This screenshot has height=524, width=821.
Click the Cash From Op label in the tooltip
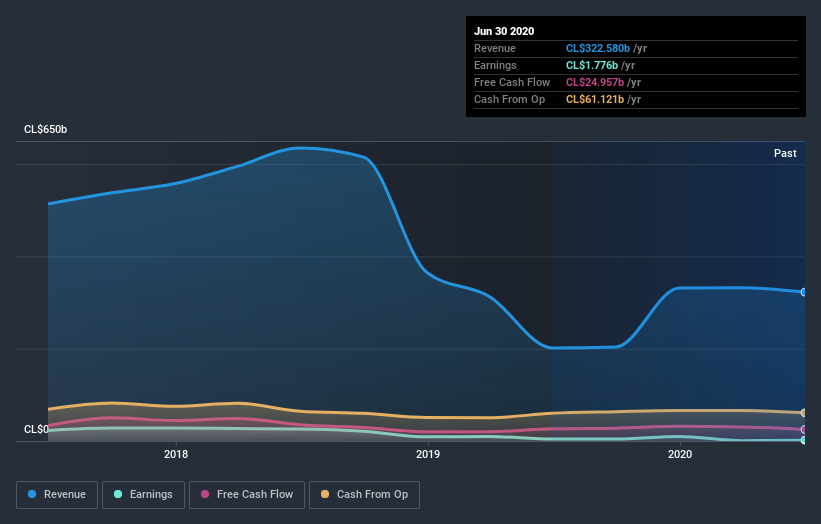click(509, 99)
